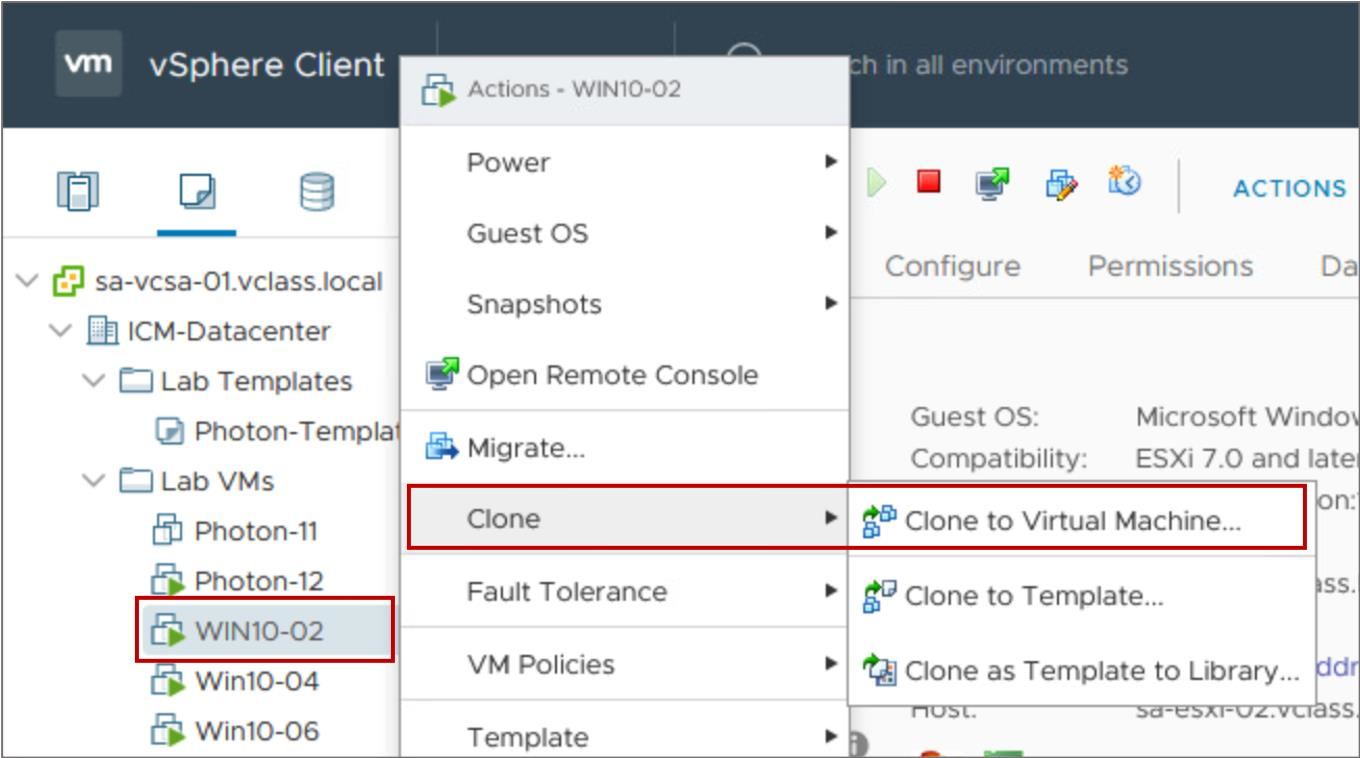Image resolution: width=1360 pixels, height=758 pixels.
Task: Click icon beside Clone to Virtual Machine
Action: pos(880,520)
